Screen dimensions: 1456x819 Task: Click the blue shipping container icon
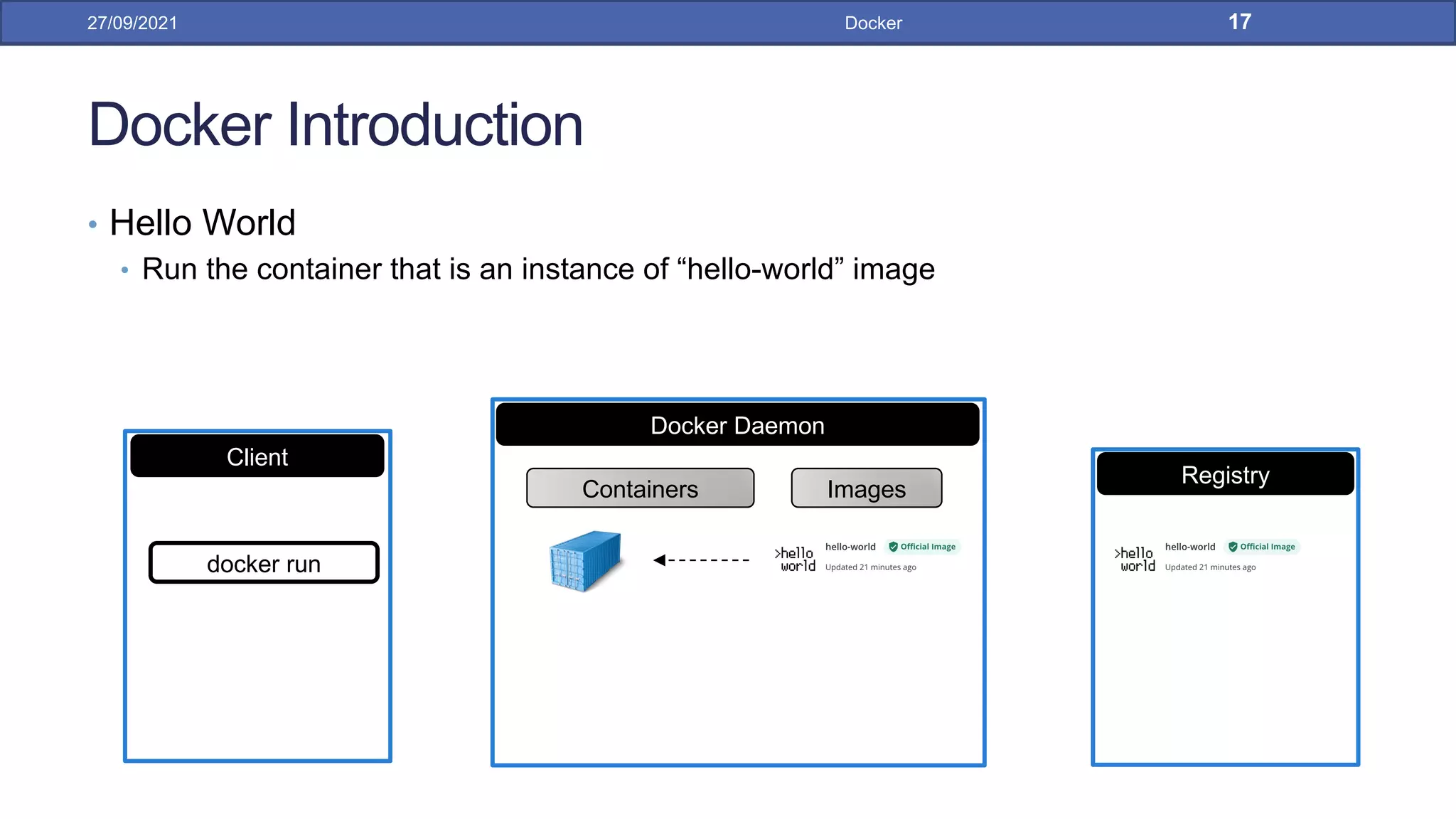(x=585, y=560)
